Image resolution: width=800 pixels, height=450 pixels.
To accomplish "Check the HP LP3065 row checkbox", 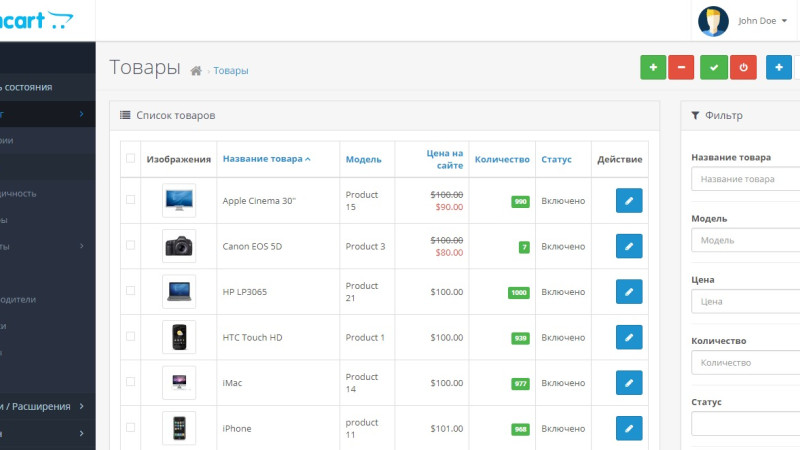I will click(x=131, y=290).
